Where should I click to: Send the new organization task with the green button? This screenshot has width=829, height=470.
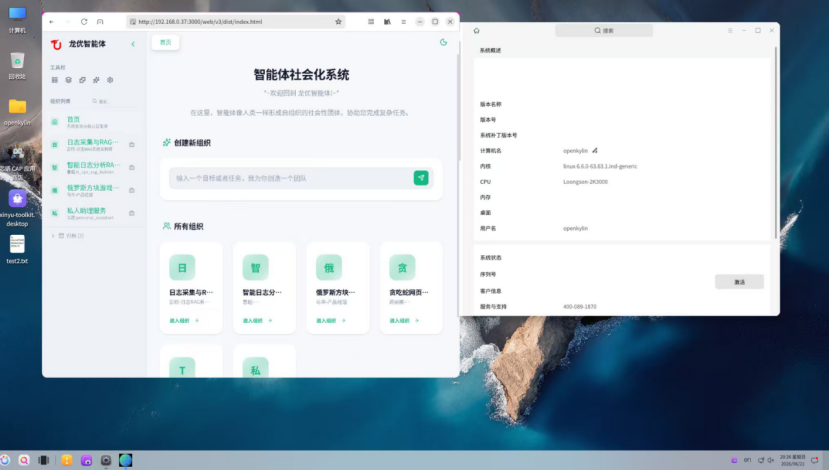(x=421, y=178)
